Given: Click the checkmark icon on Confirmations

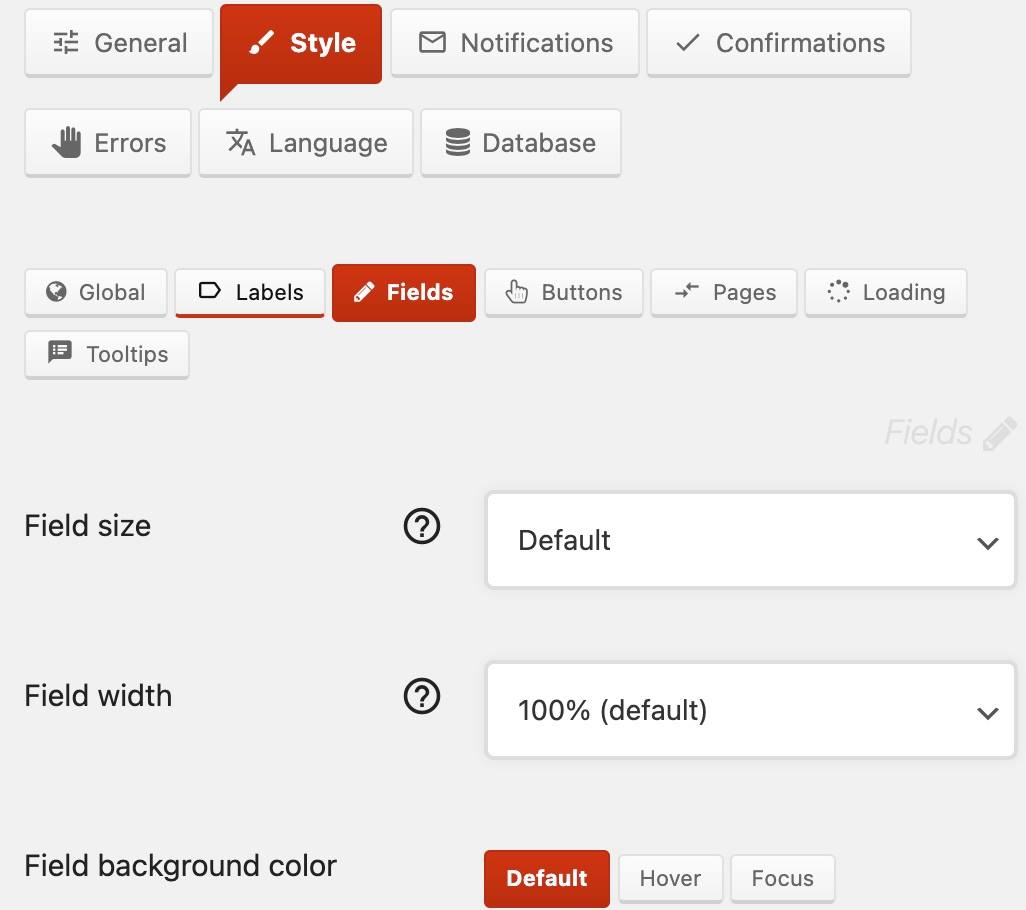Looking at the screenshot, I should (688, 43).
